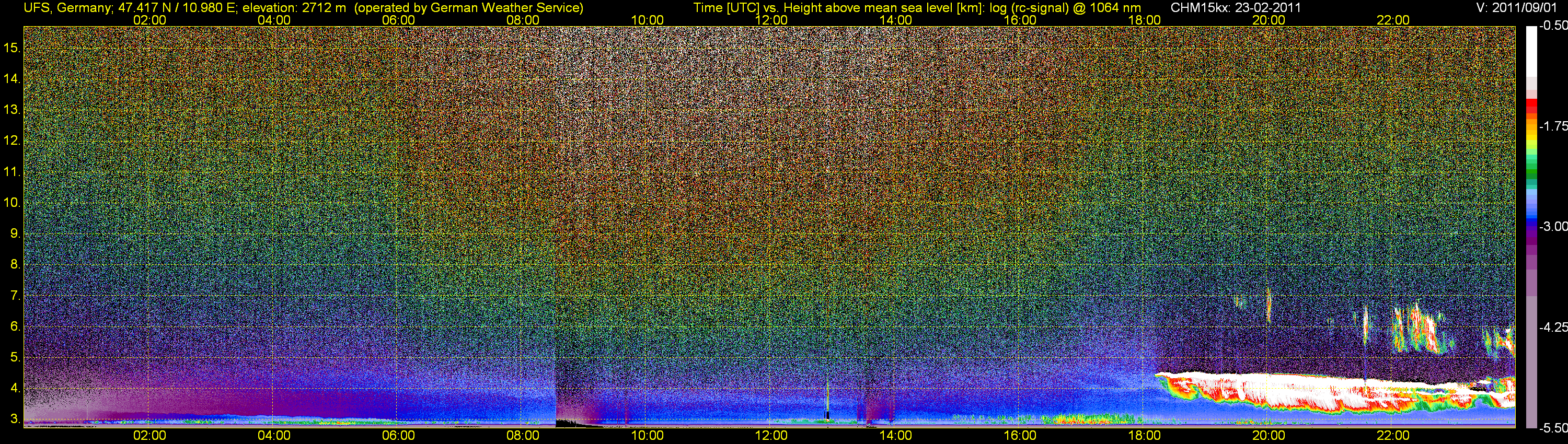Click the "18:00" label on the top time axis
The width and height of the screenshot is (1568, 444).
1144,20
